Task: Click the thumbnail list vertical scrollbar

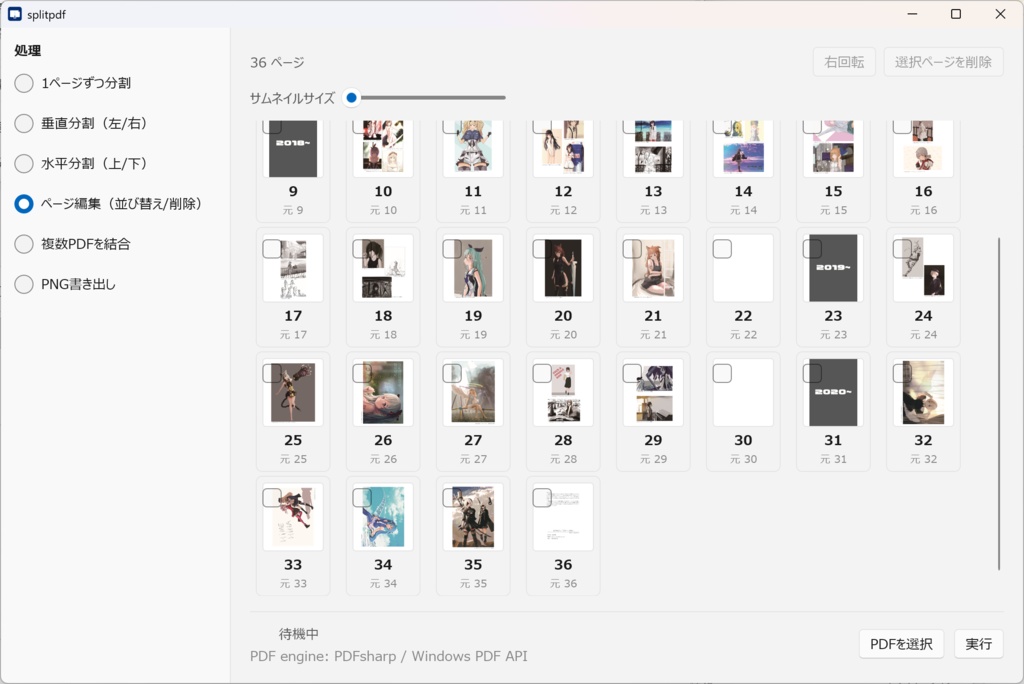Action: click(x=999, y=404)
